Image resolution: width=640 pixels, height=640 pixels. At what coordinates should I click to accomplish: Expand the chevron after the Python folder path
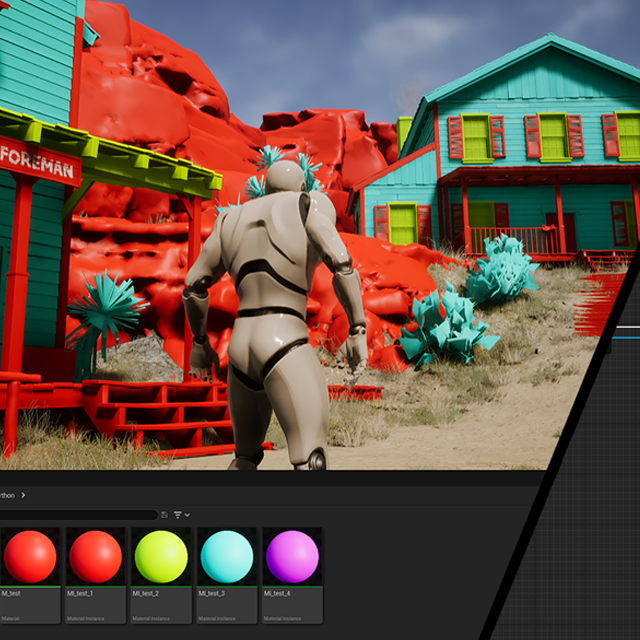coord(23,494)
